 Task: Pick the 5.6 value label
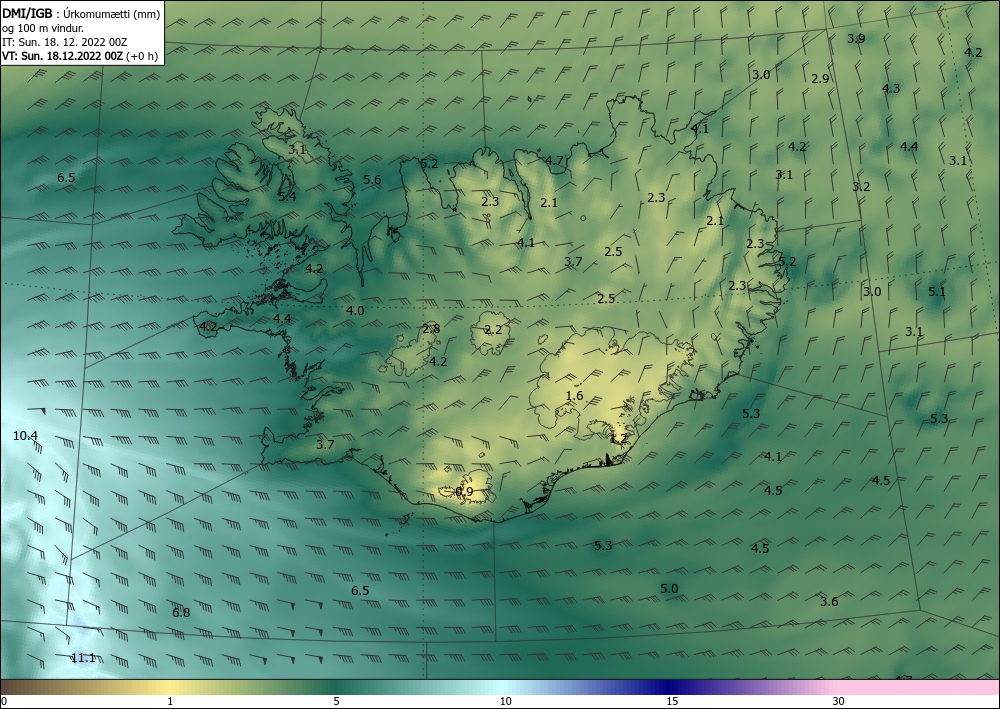tap(372, 180)
